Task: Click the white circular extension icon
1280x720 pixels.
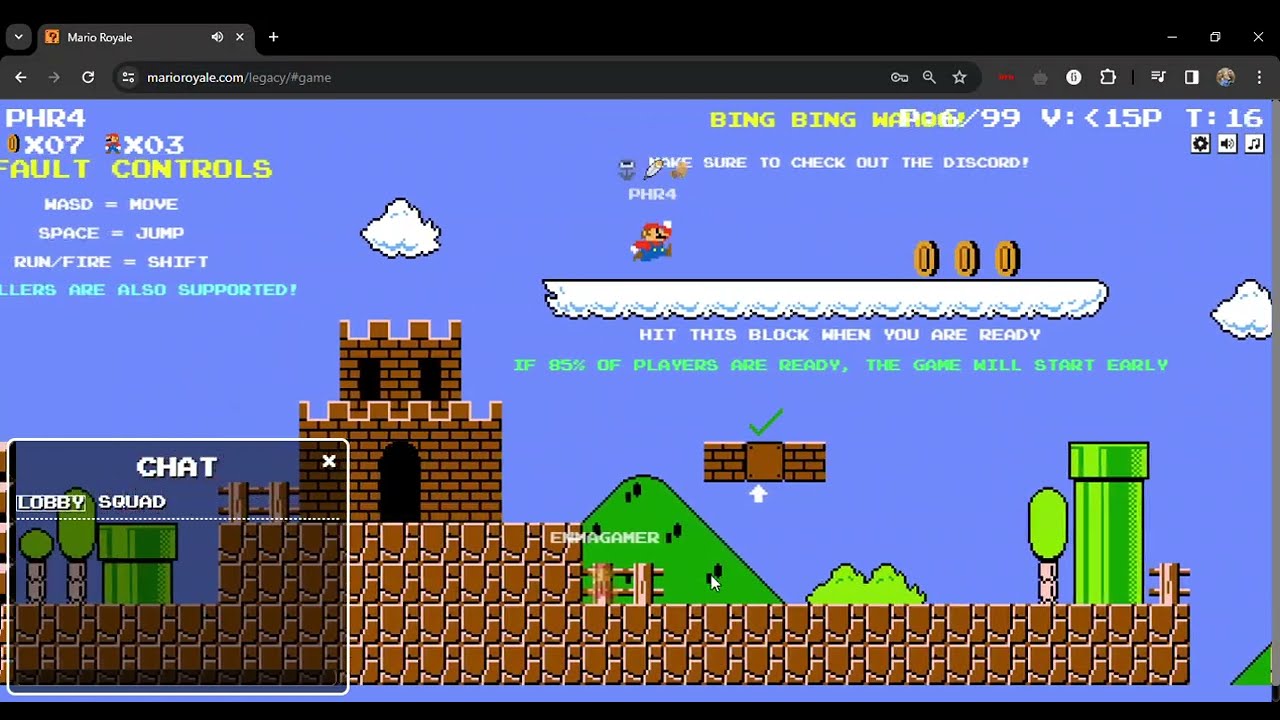Action: point(1074,77)
